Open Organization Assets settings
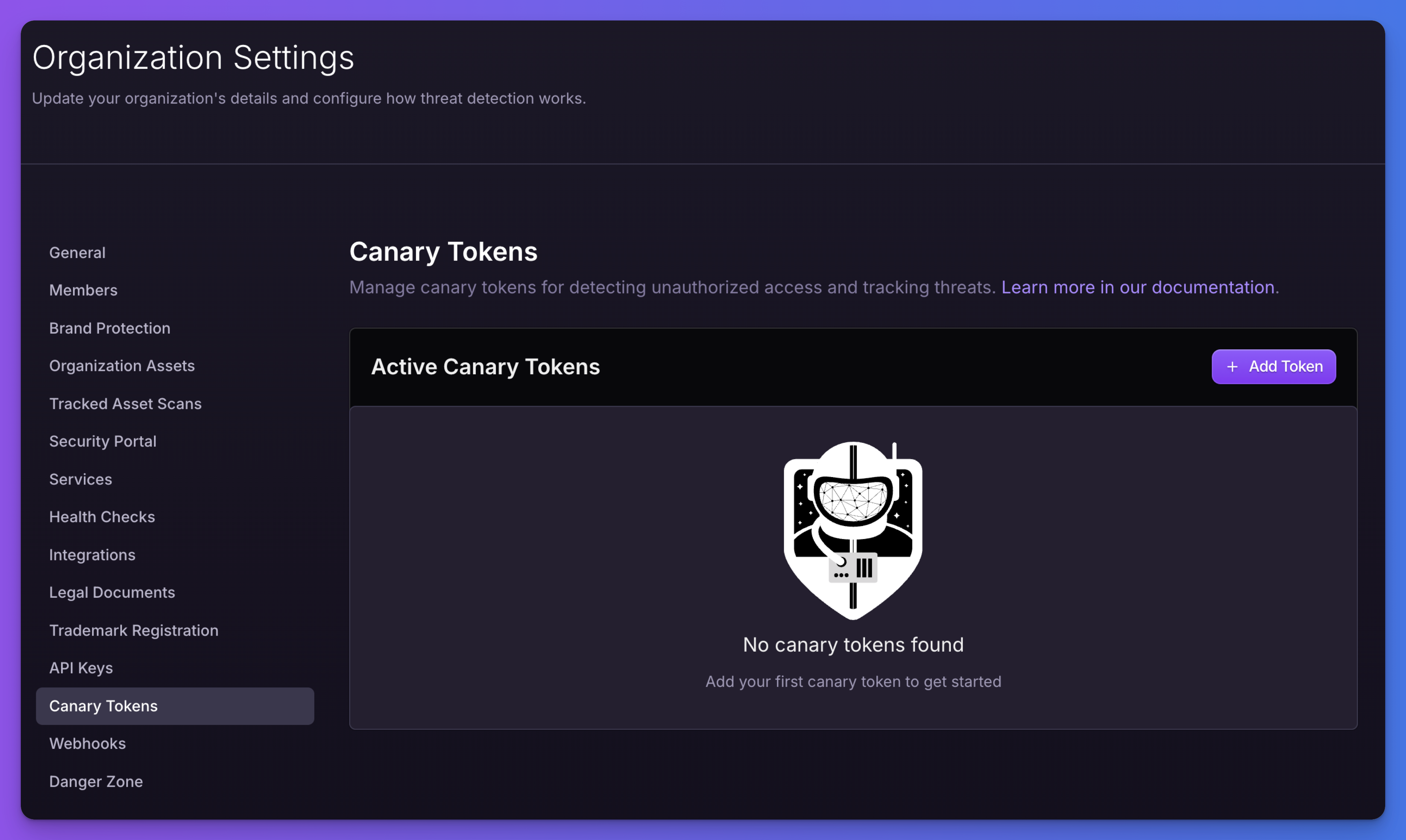The width and height of the screenshot is (1406, 840). pos(122,366)
